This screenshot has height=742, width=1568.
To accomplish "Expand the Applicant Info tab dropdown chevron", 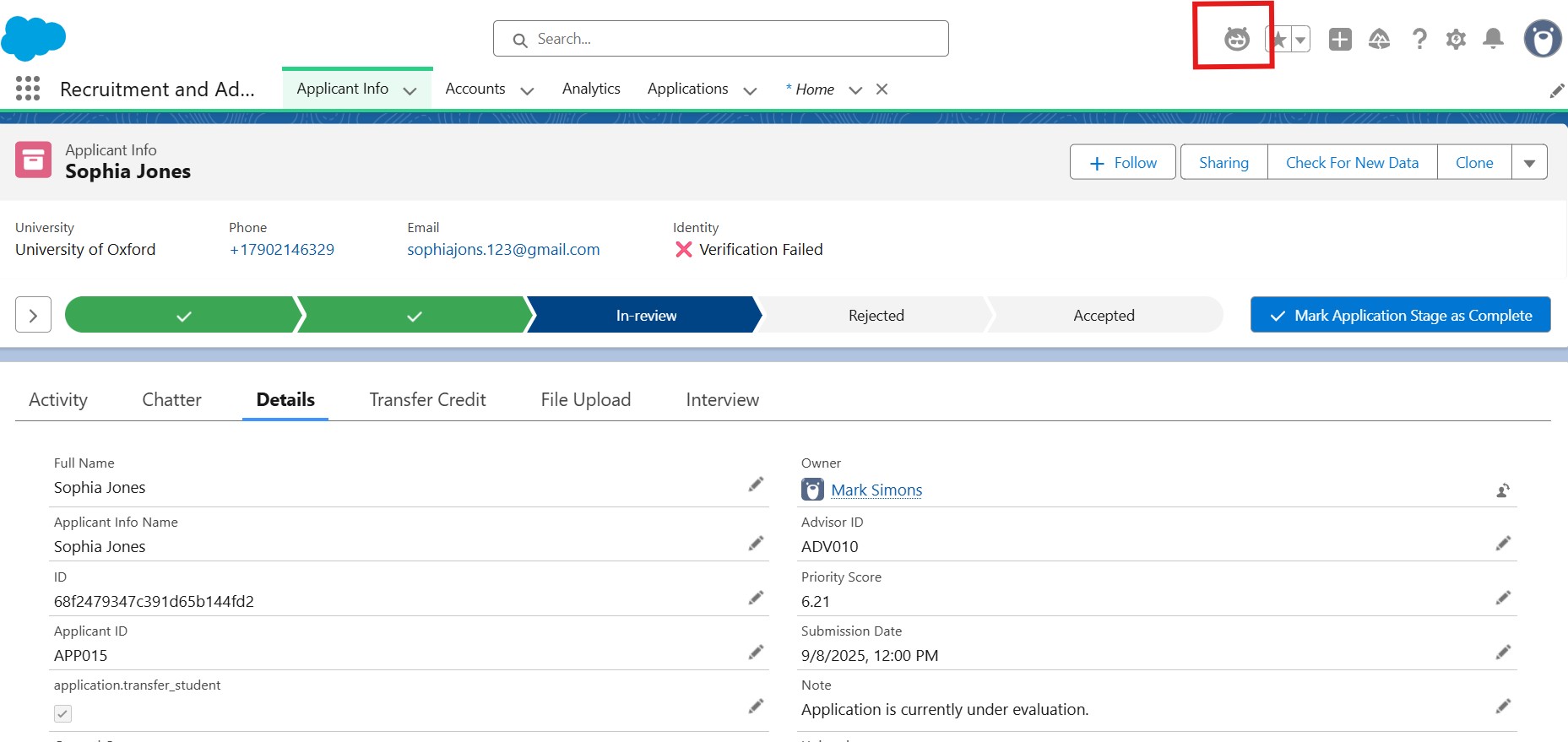I will (x=410, y=90).
